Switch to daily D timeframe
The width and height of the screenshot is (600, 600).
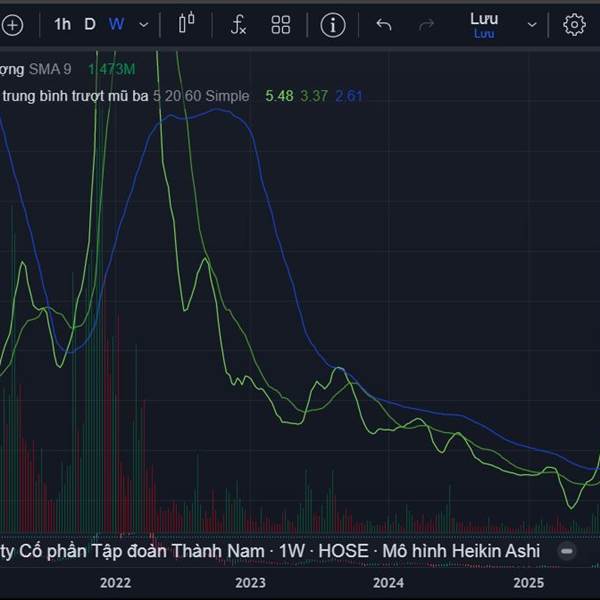[90, 25]
